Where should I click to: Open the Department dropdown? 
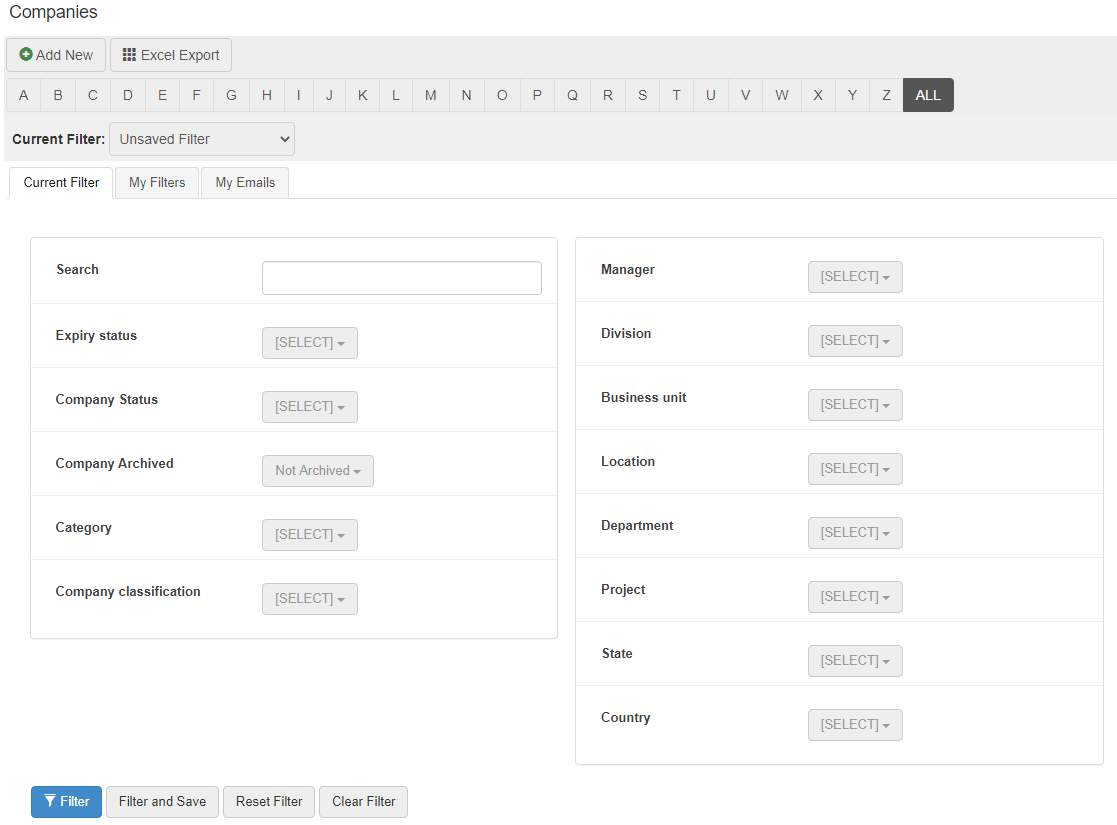click(854, 532)
